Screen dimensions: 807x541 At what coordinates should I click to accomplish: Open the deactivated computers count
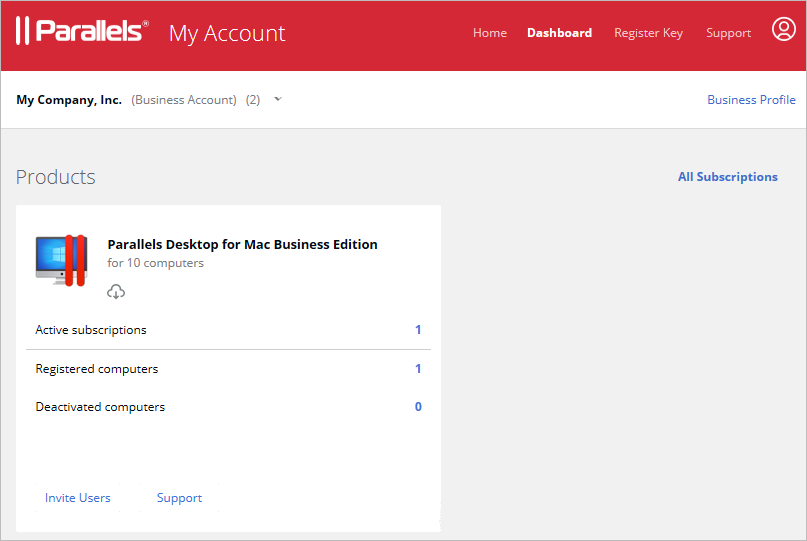point(418,407)
